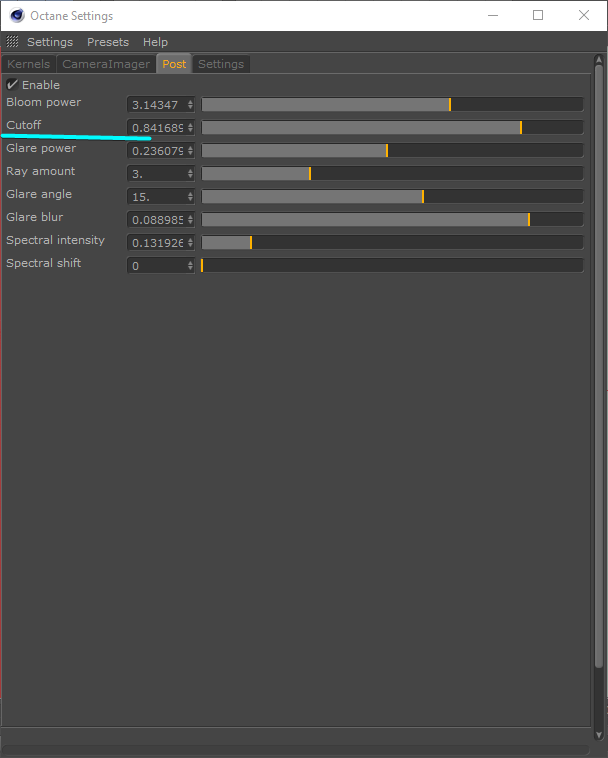Click the Spectral intensity value field

point(160,243)
